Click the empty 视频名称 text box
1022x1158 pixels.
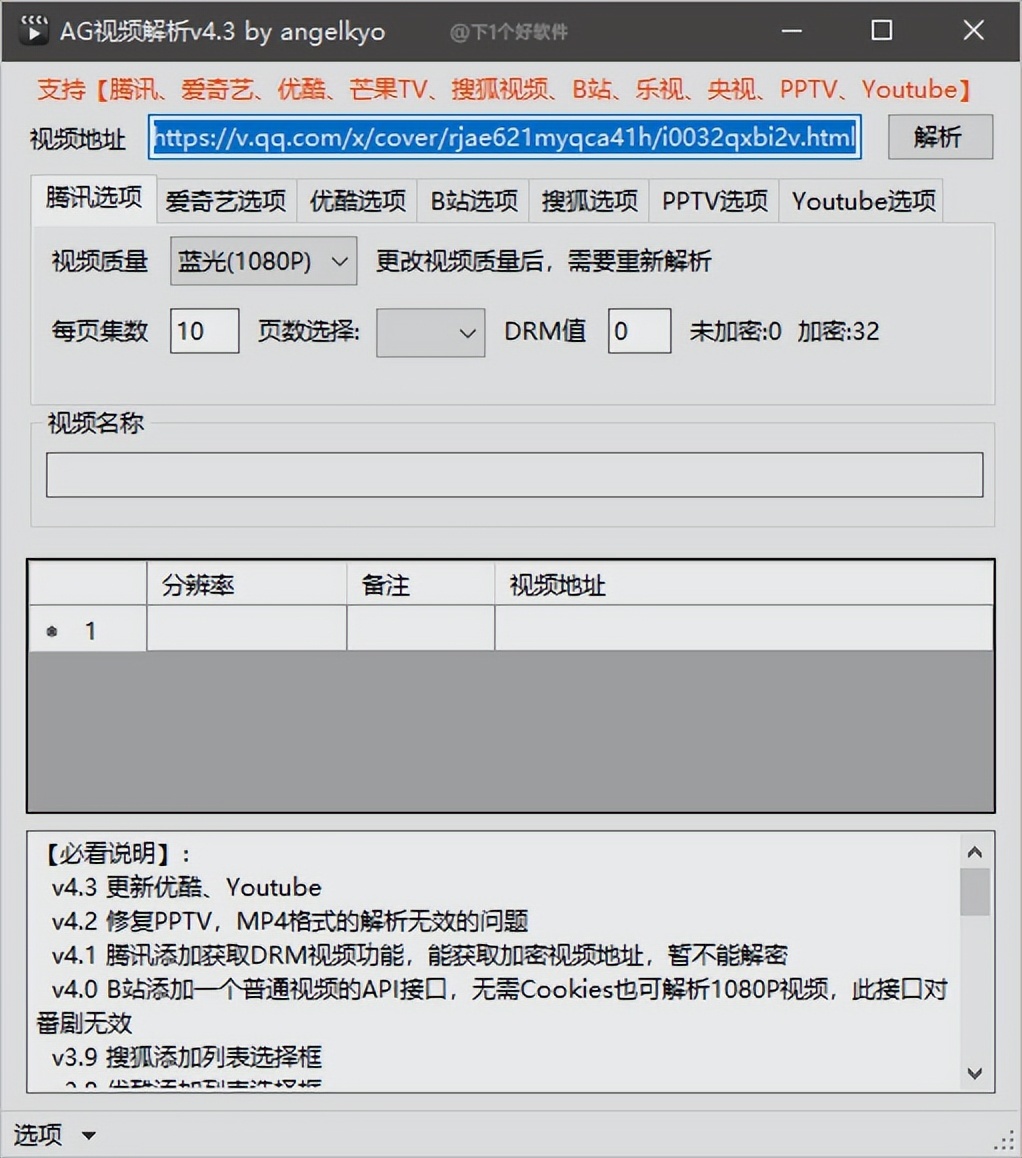tap(513, 475)
